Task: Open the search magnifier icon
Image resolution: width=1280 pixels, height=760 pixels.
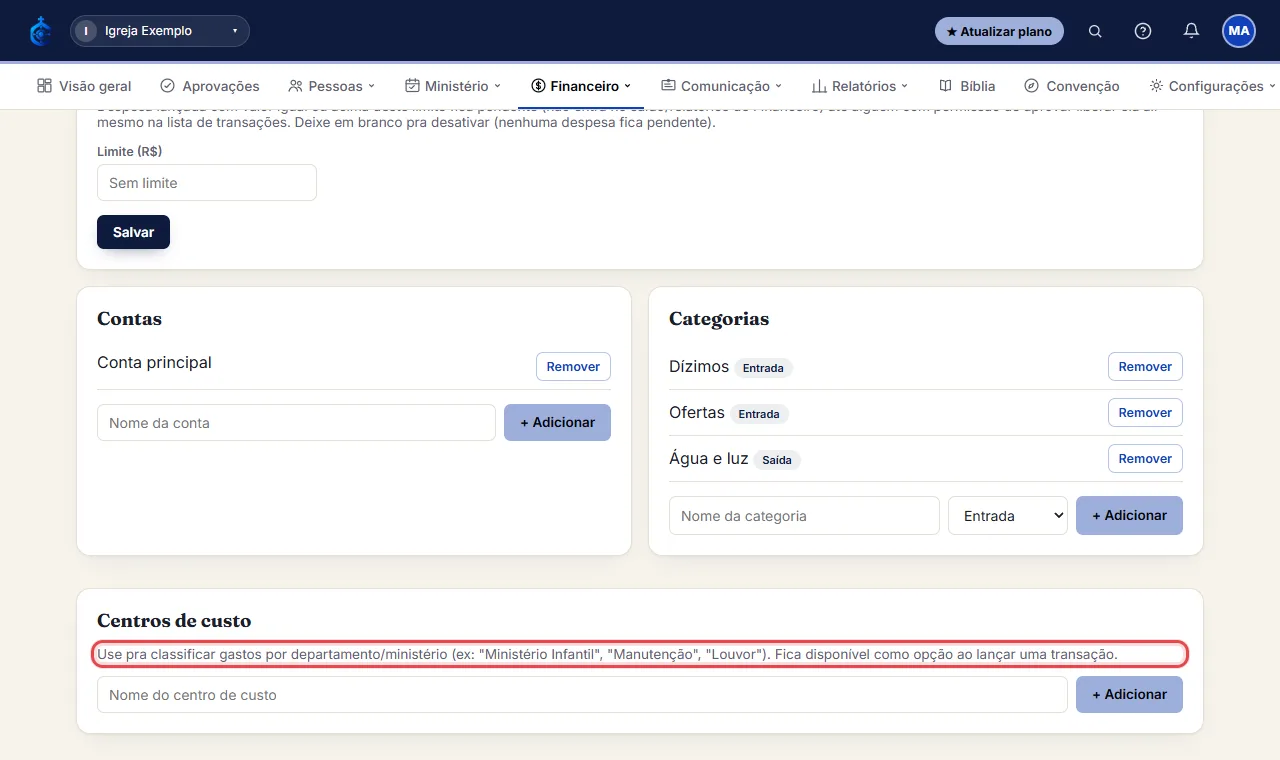Action: coord(1095,31)
